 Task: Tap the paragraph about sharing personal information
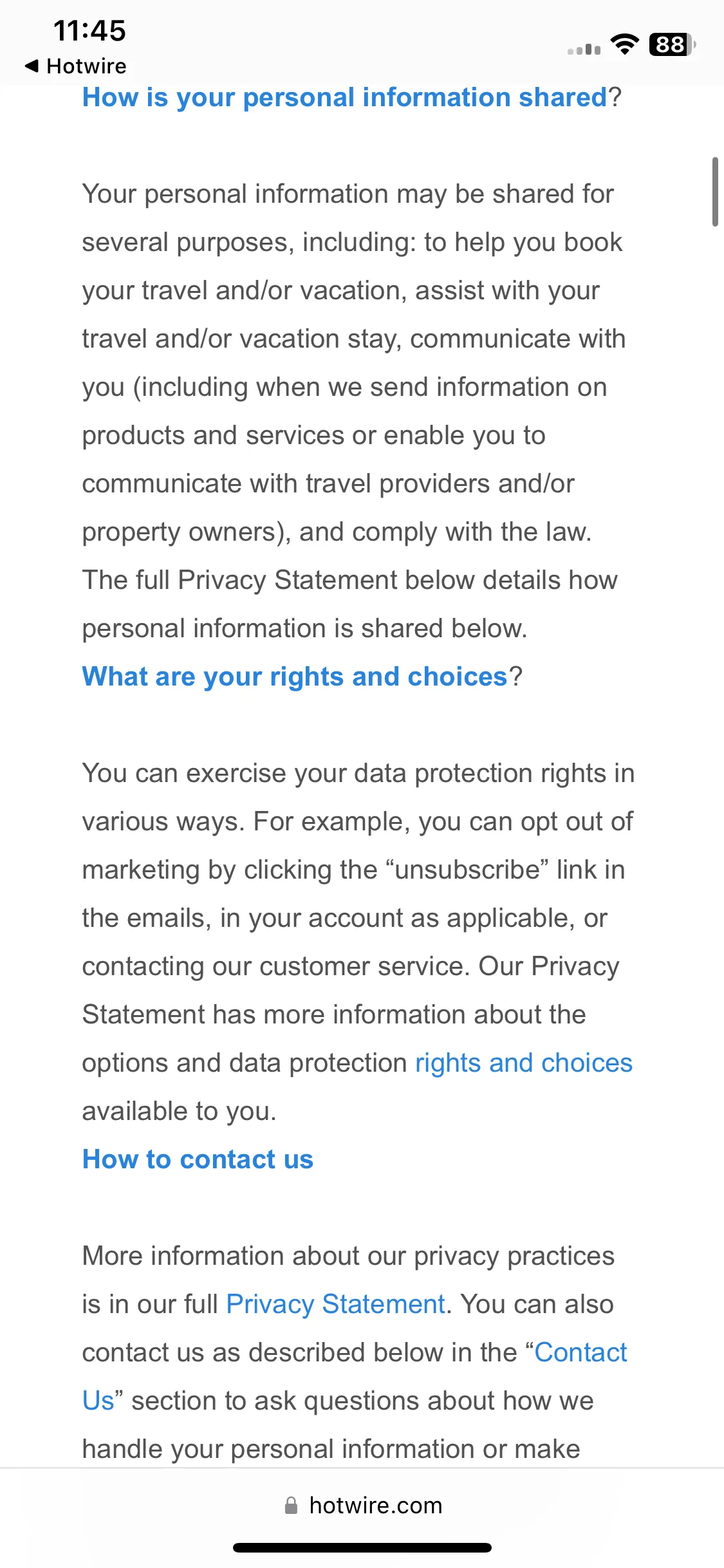[354, 411]
